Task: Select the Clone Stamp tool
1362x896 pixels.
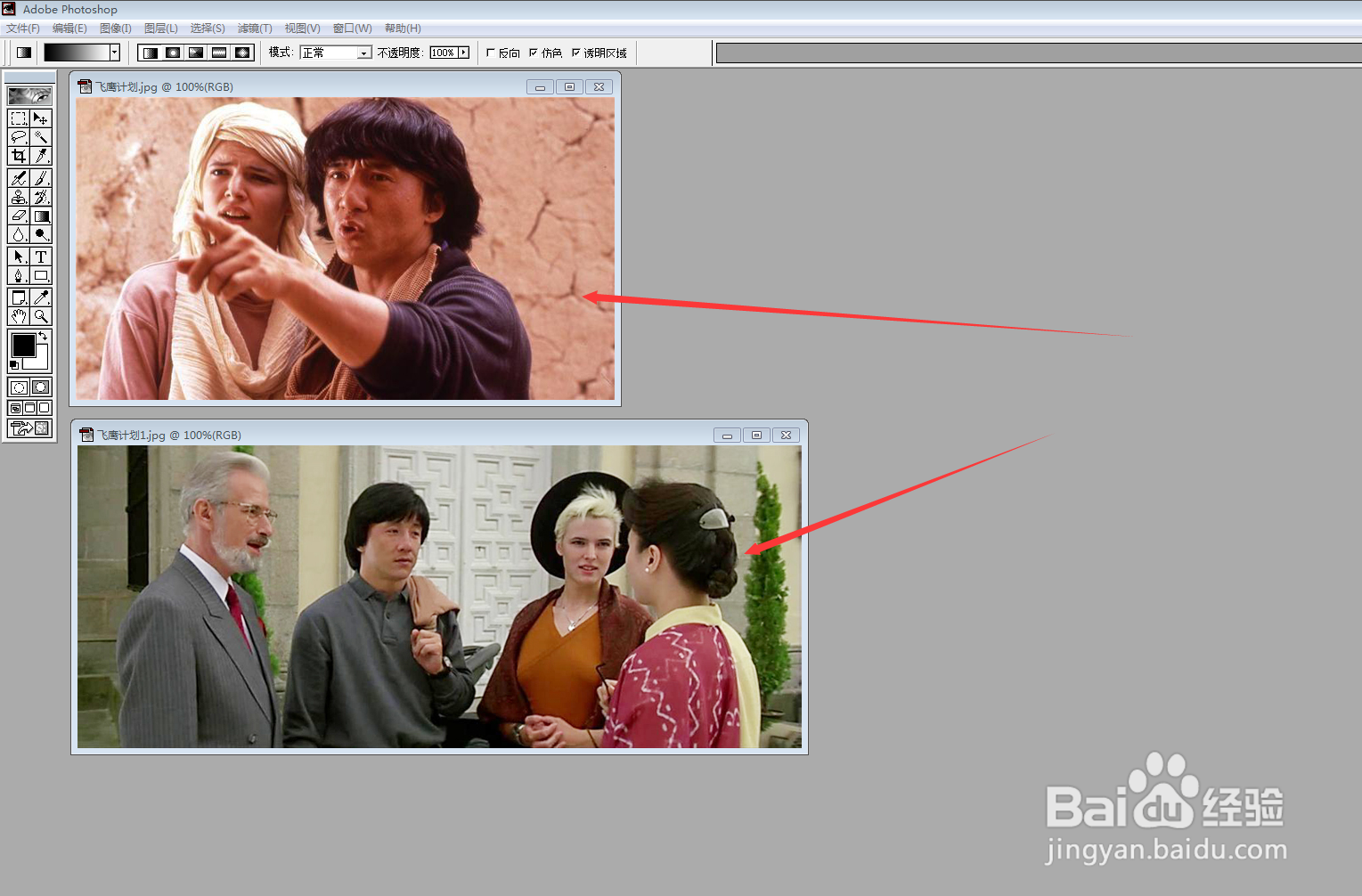Action: 19,197
